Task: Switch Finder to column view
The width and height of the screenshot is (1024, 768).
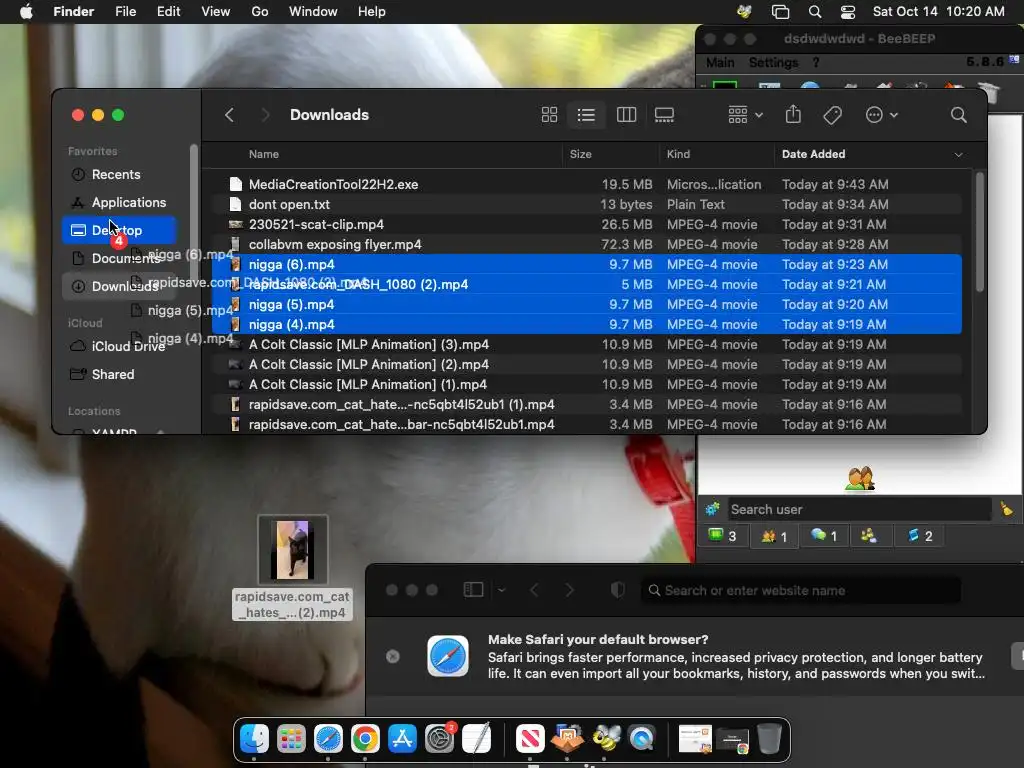Action: 626,115
